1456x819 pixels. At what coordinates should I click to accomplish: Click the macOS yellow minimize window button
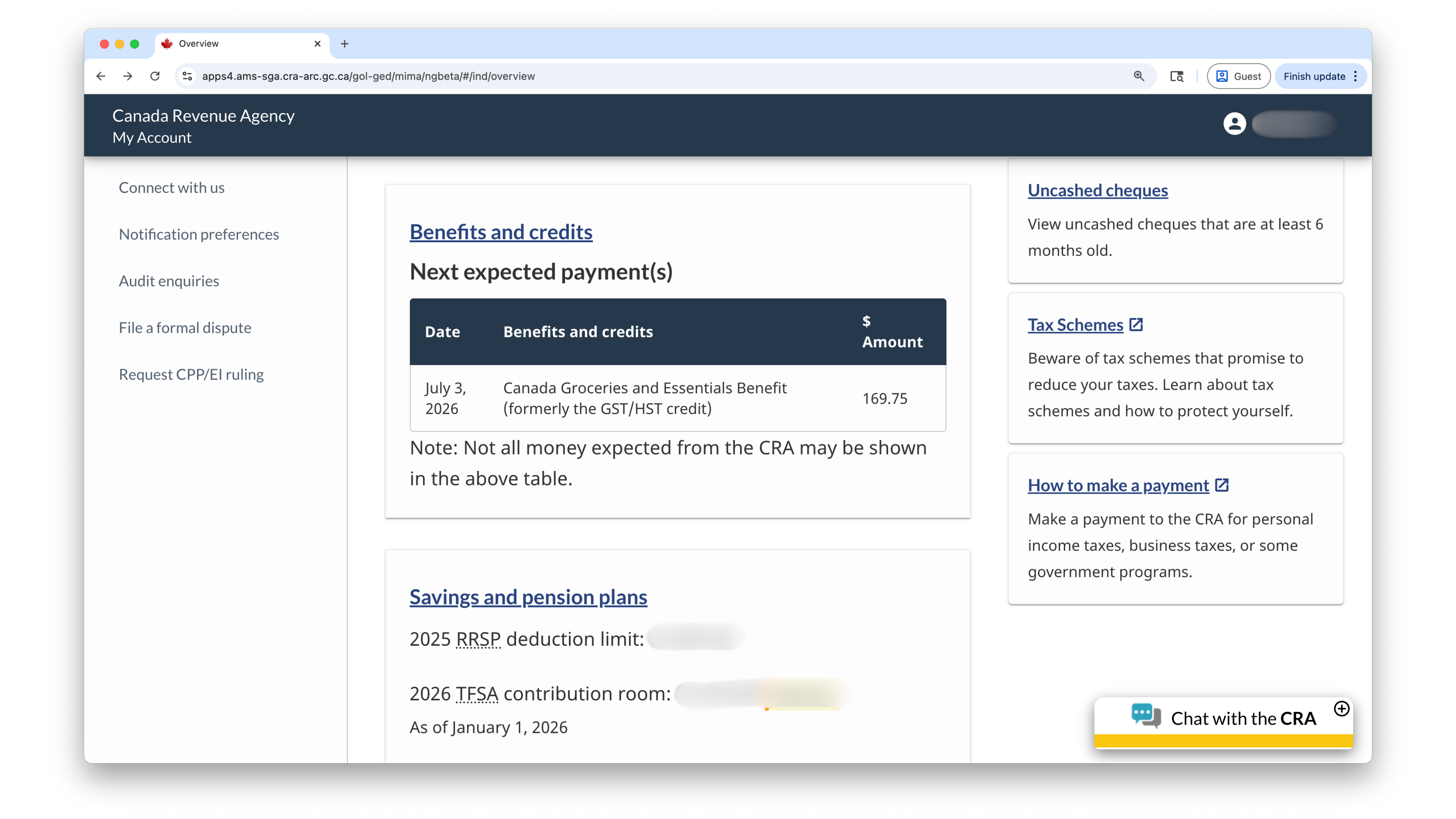[x=119, y=44]
